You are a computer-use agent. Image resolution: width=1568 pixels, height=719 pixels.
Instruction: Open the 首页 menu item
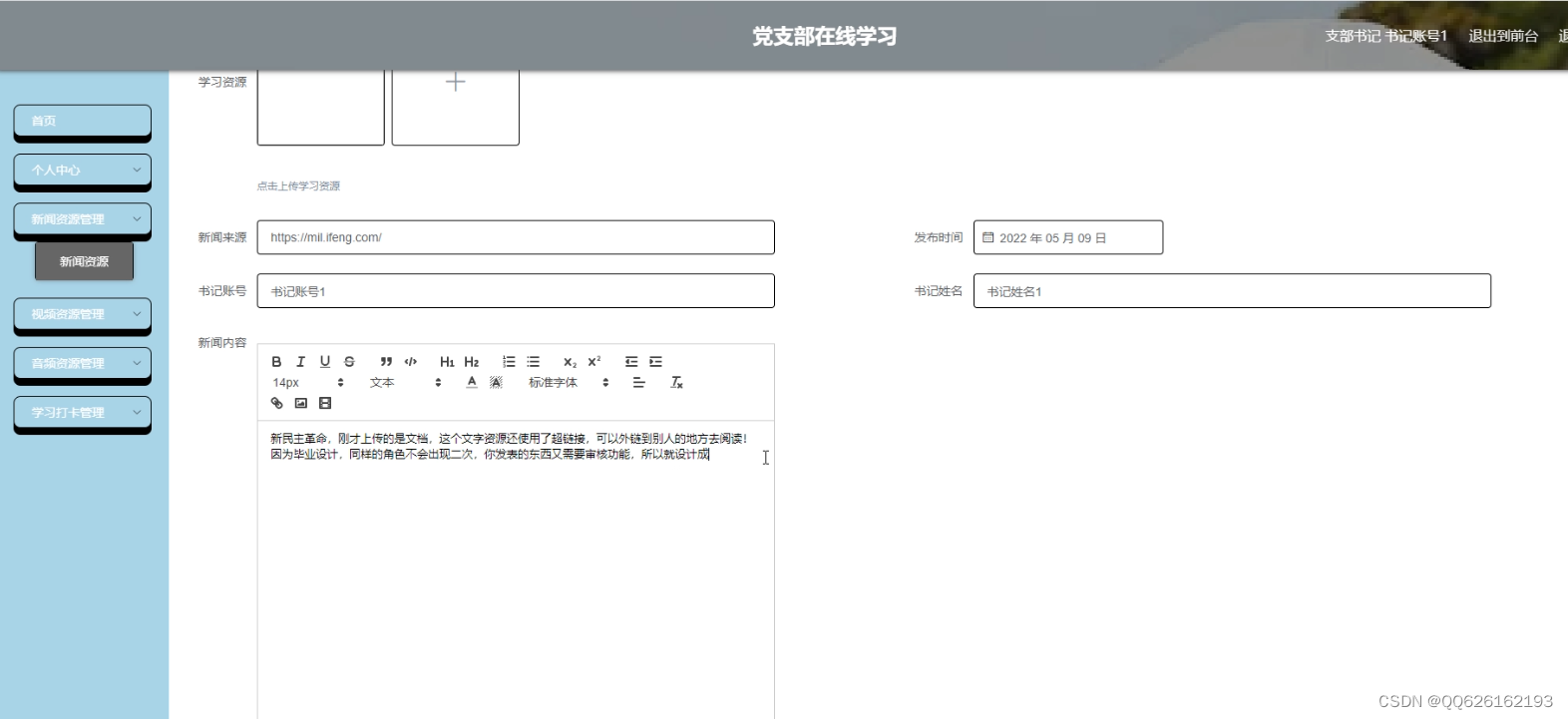pos(83,121)
